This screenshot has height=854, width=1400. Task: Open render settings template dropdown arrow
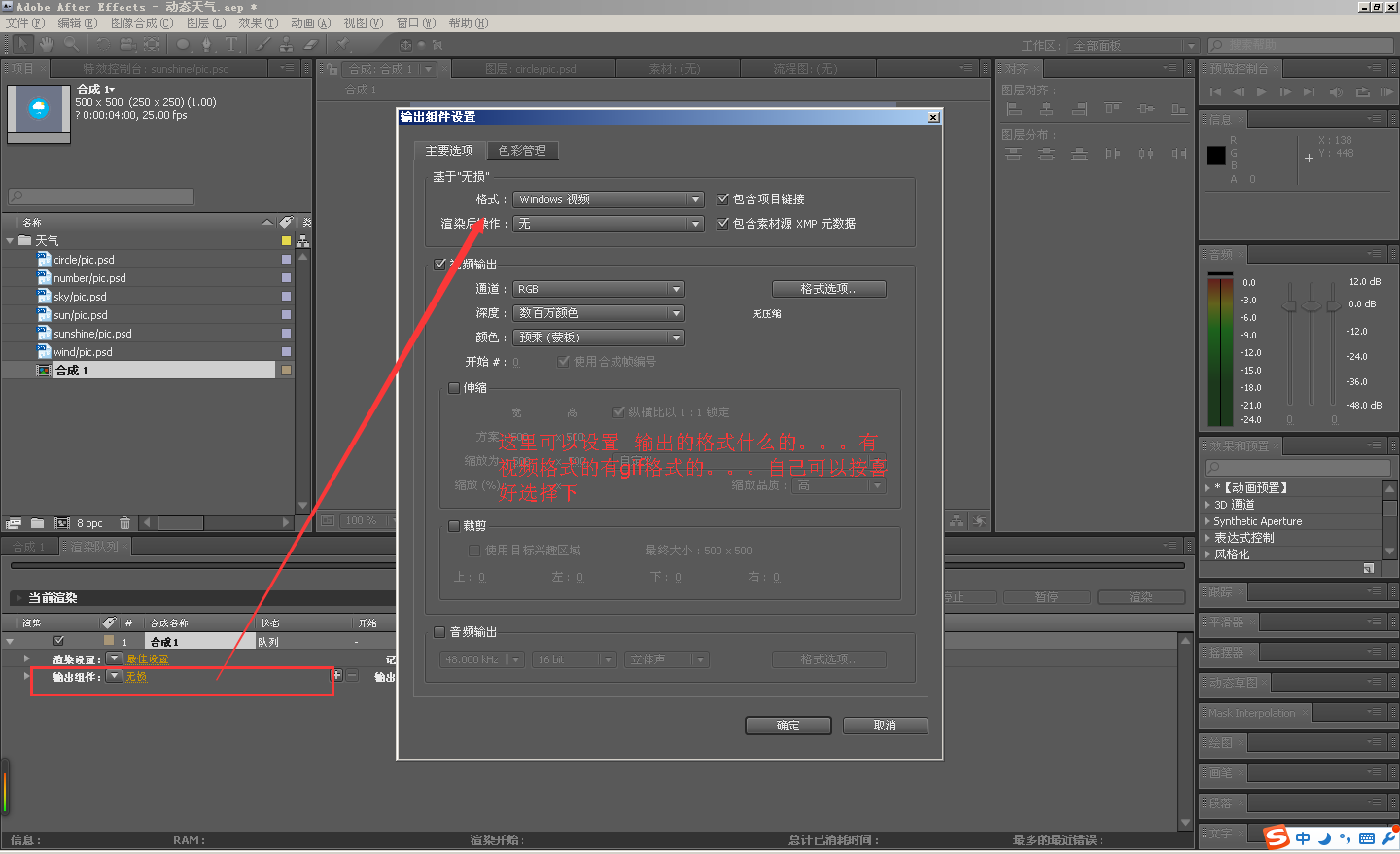114,658
